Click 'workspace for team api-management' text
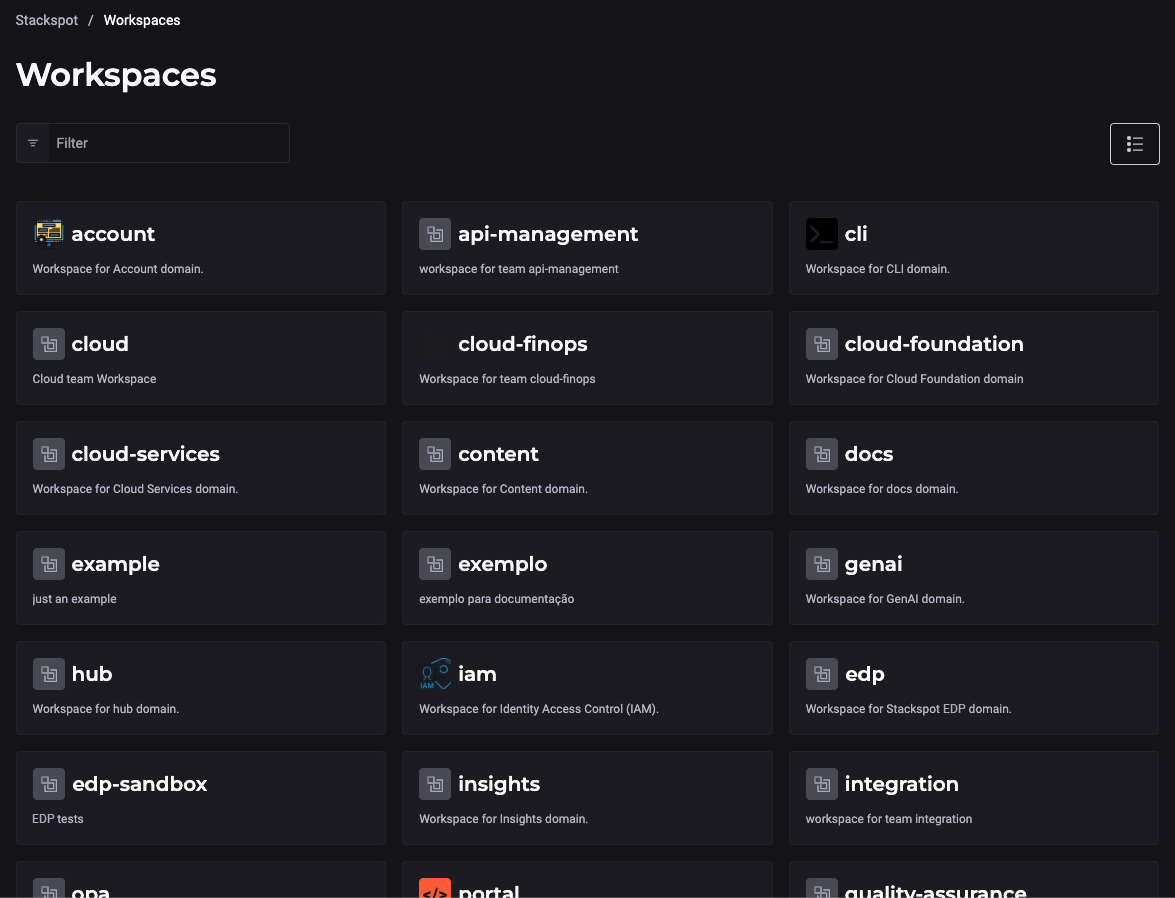 pyautogui.click(x=519, y=269)
